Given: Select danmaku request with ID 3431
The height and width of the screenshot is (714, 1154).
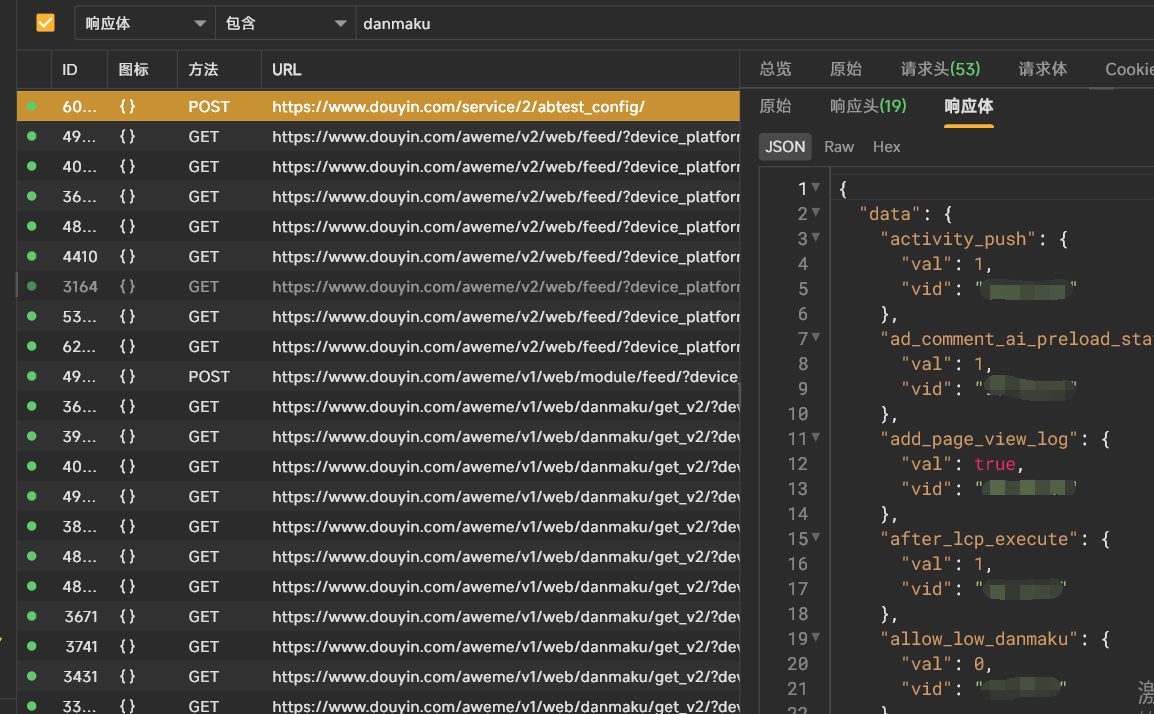Looking at the screenshot, I should pyautogui.click(x=378, y=676).
